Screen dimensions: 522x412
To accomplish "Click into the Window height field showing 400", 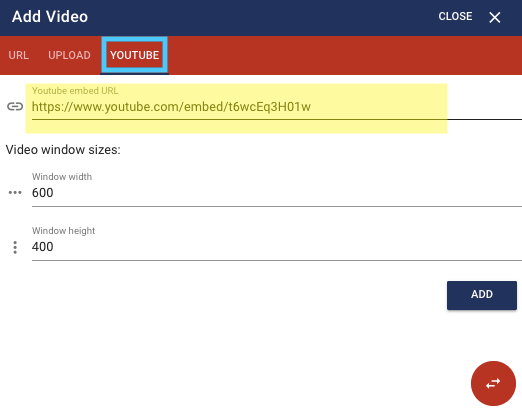I will pos(277,247).
